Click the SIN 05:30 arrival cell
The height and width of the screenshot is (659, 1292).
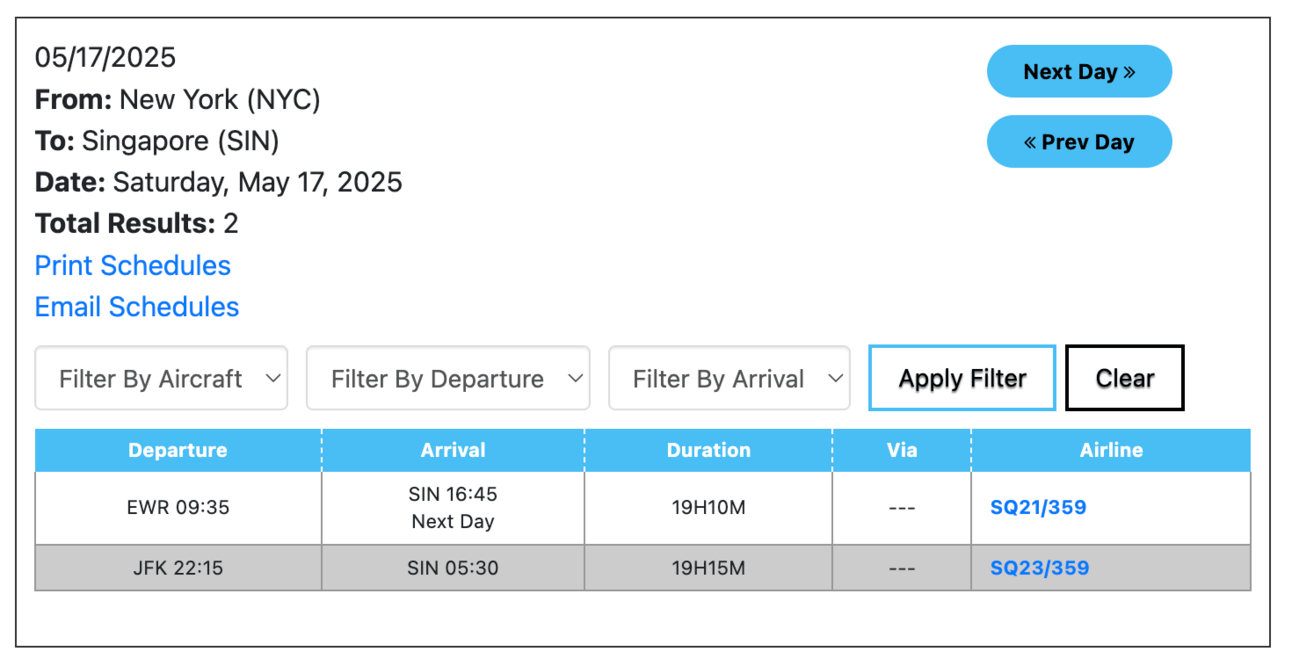tap(453, 568)
